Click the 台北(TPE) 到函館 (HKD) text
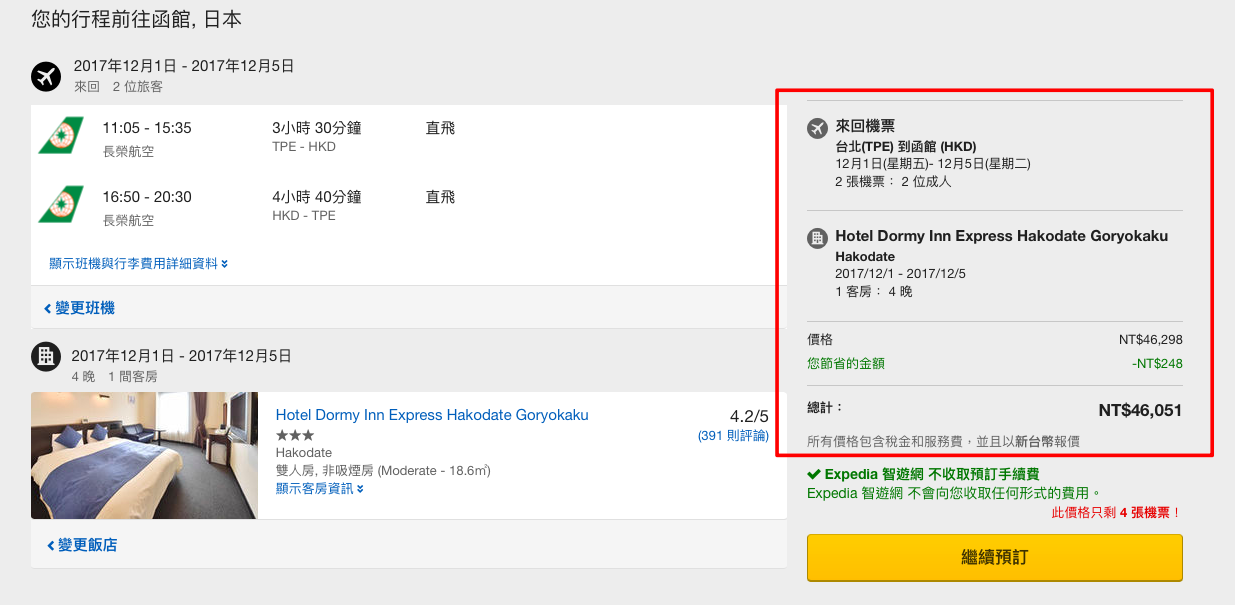This screenshot has height=605, width=1235. tap(906, 147)
